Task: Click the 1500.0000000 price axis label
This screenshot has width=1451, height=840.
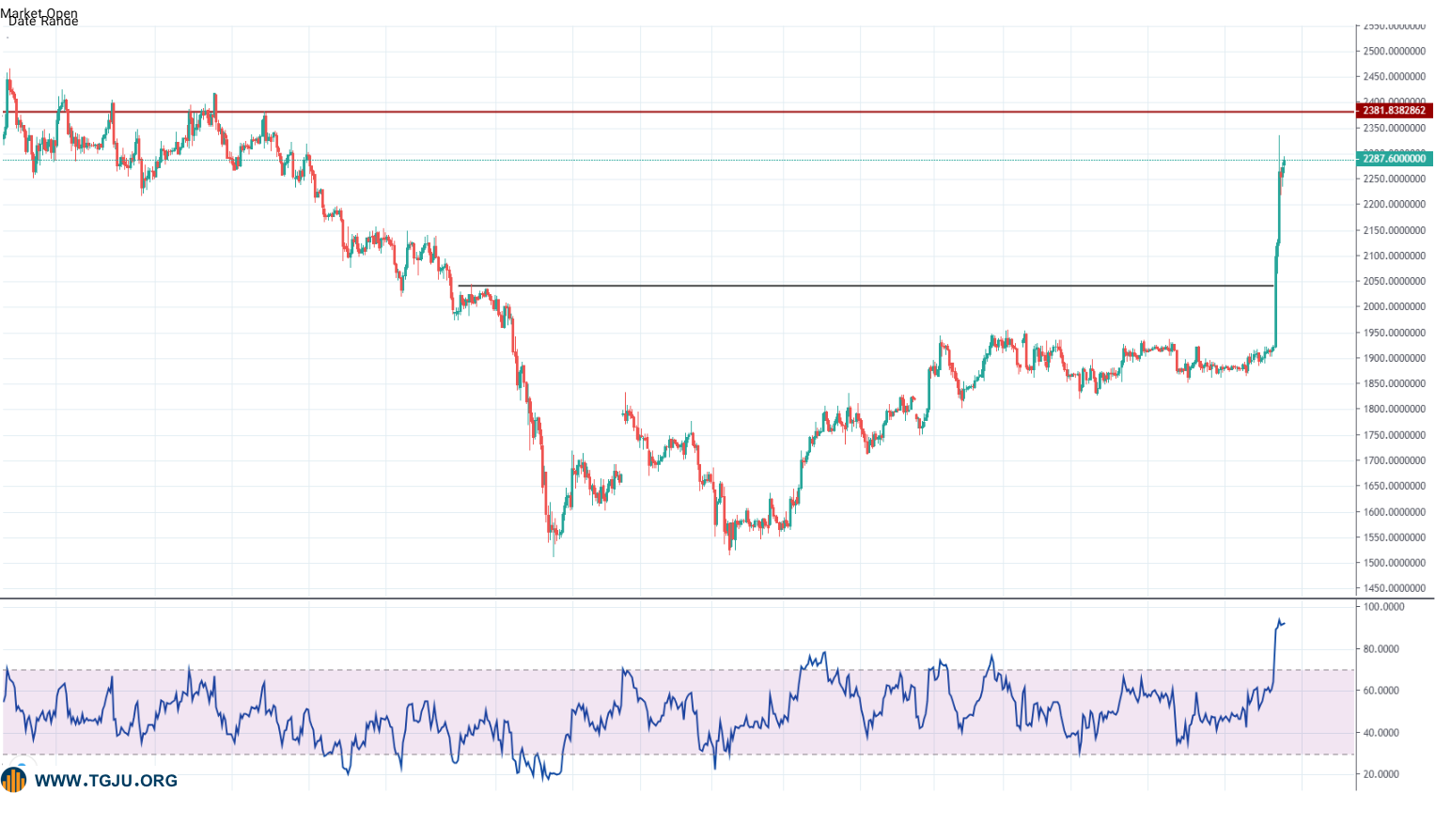Action: pos(1395,563)
